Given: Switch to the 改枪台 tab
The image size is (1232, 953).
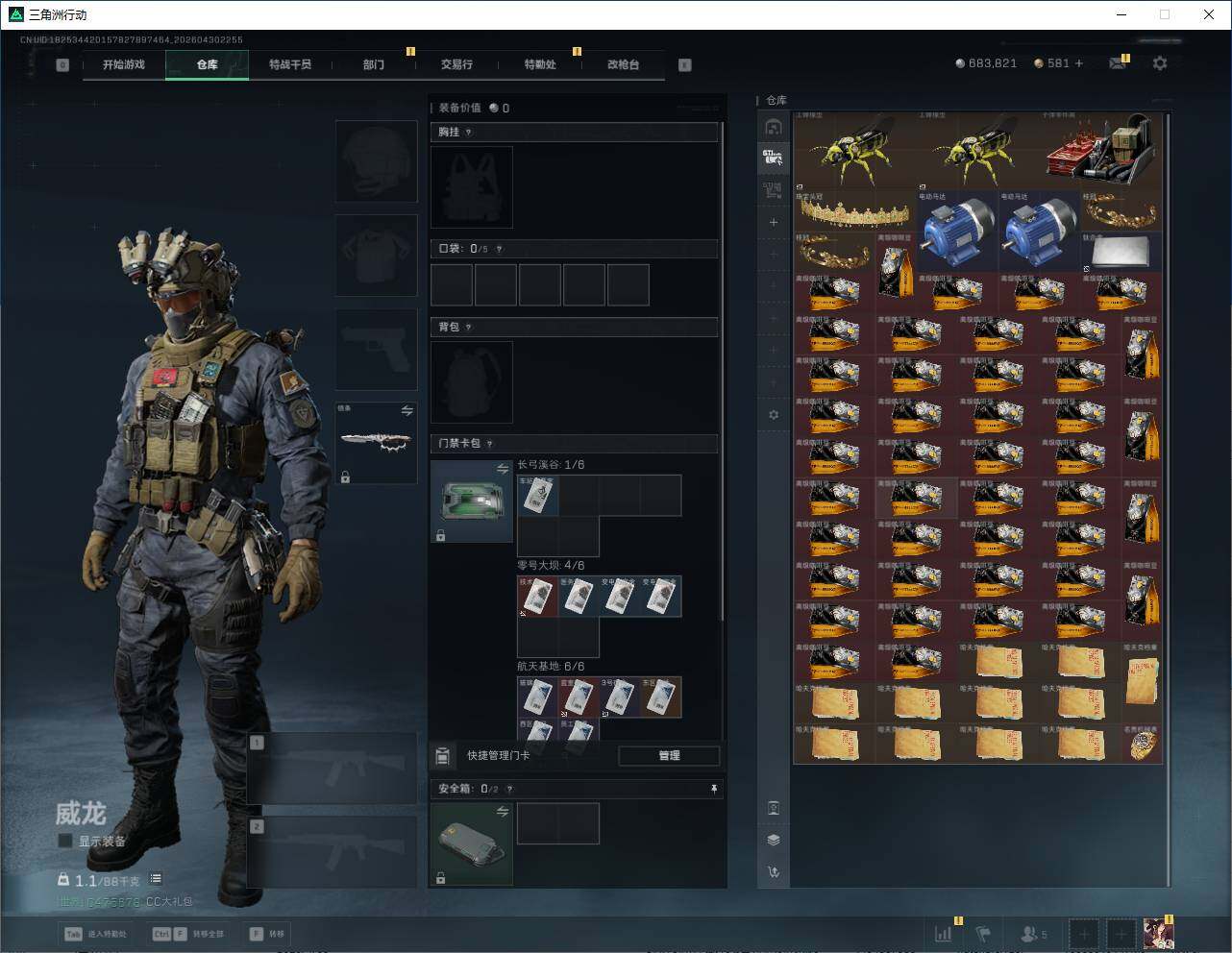Looking at the screenshot, I should click(623, 64).
